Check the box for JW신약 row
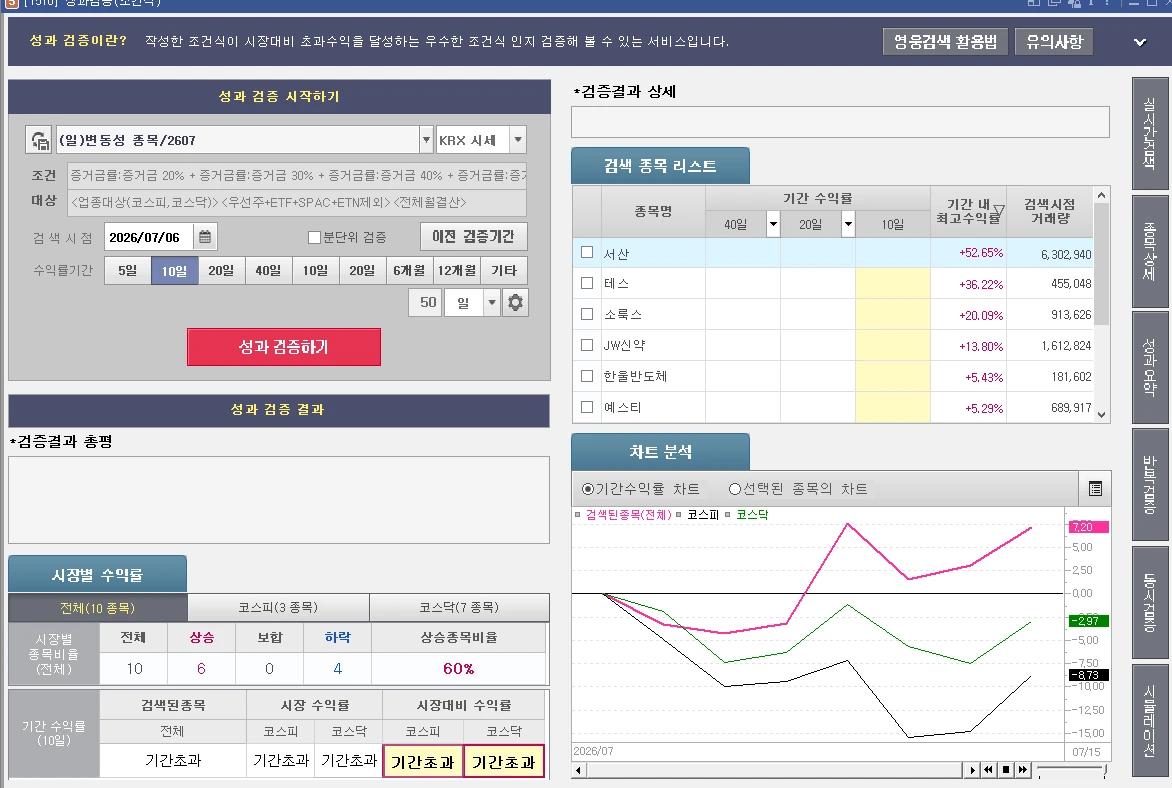Screen dimensions: 1172x788 tap(587, 345)
